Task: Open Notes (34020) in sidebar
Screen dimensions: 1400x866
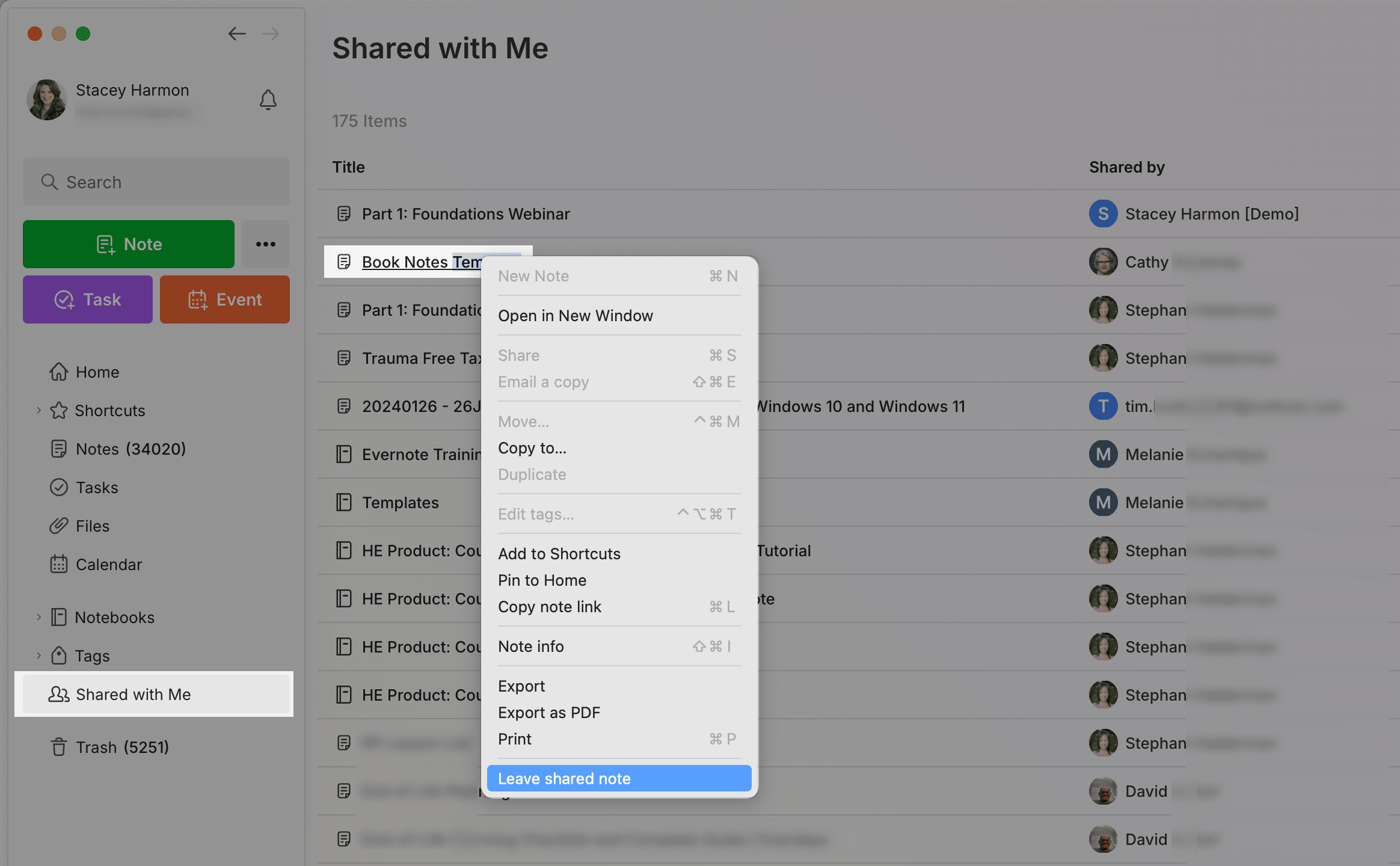Action: click(118, 449)
